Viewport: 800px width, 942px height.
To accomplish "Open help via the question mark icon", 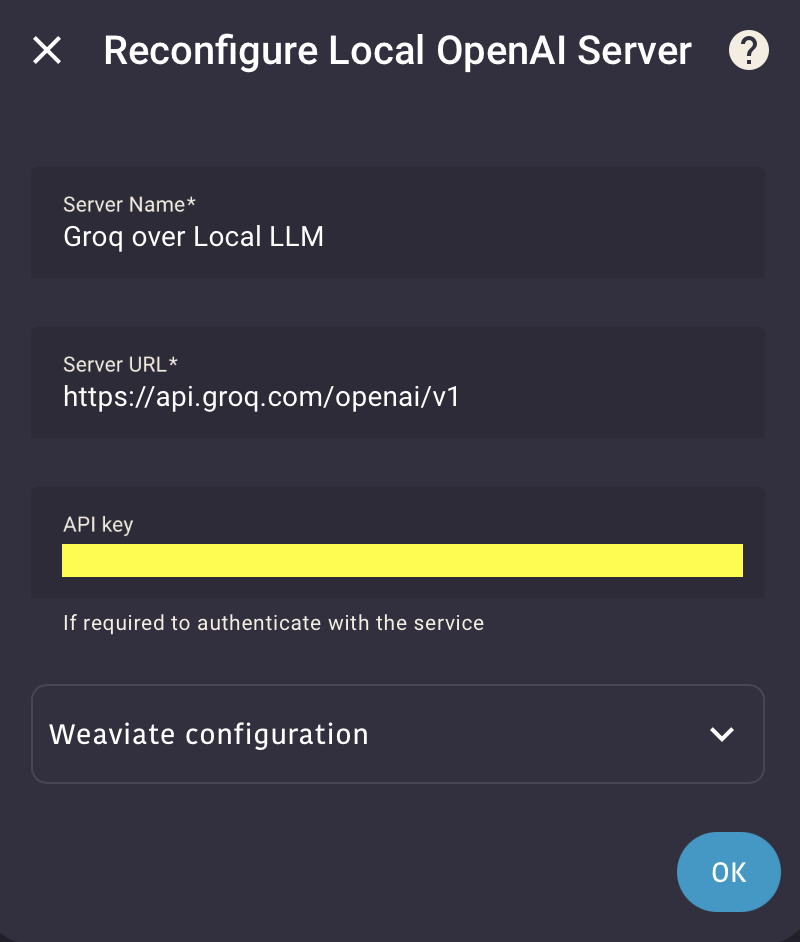I will (748, 50).
